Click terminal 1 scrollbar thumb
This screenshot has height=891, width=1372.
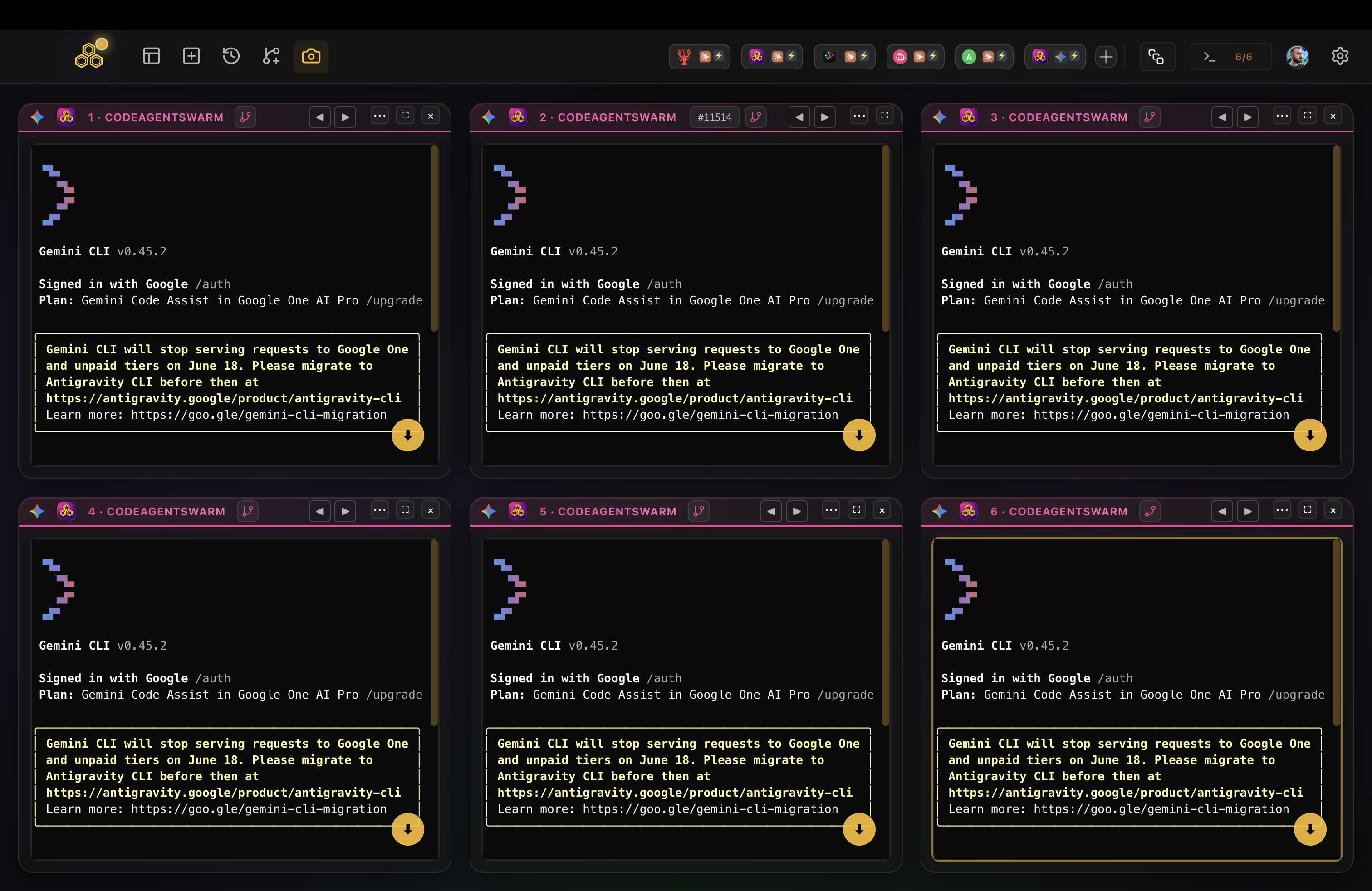click(x=434, y=239)
